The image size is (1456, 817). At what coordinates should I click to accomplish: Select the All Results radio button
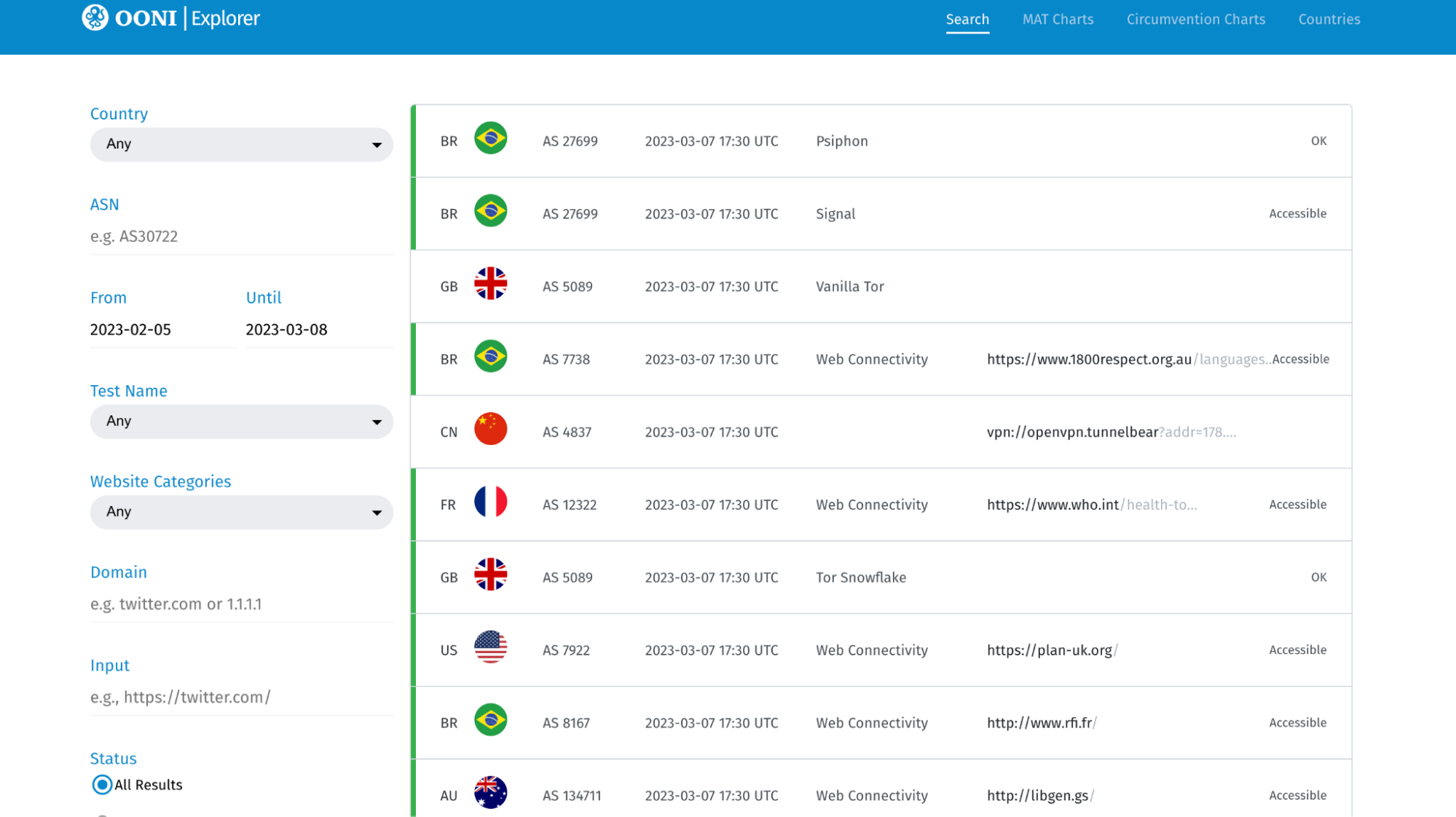tap(102, 784)
